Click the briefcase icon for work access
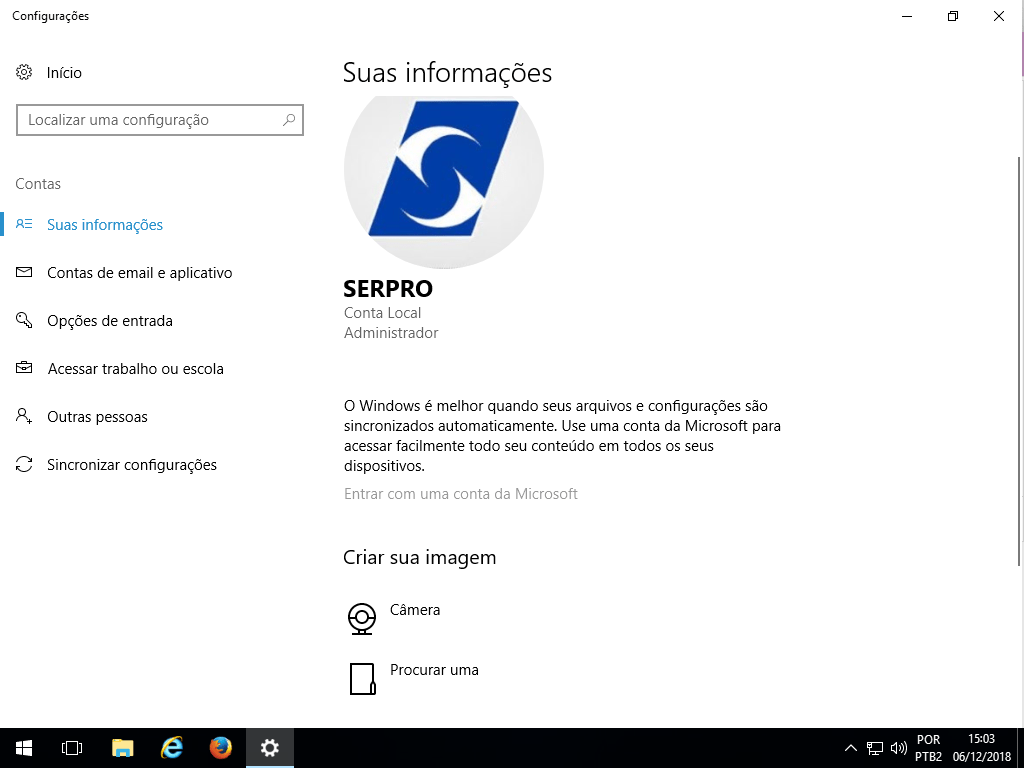The image size is (1024, 768). tap(25, 369)
